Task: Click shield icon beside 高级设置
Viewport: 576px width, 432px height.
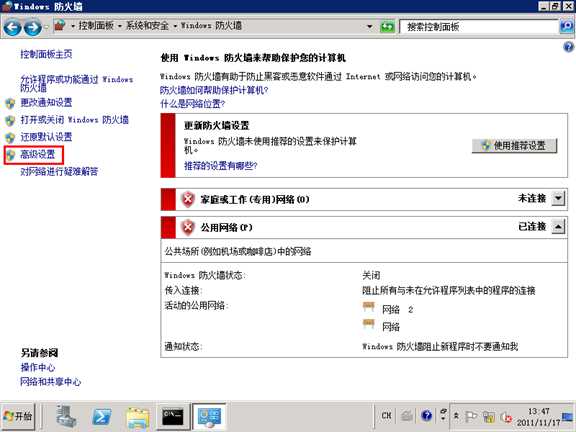Action: click(x=11, y=155)
